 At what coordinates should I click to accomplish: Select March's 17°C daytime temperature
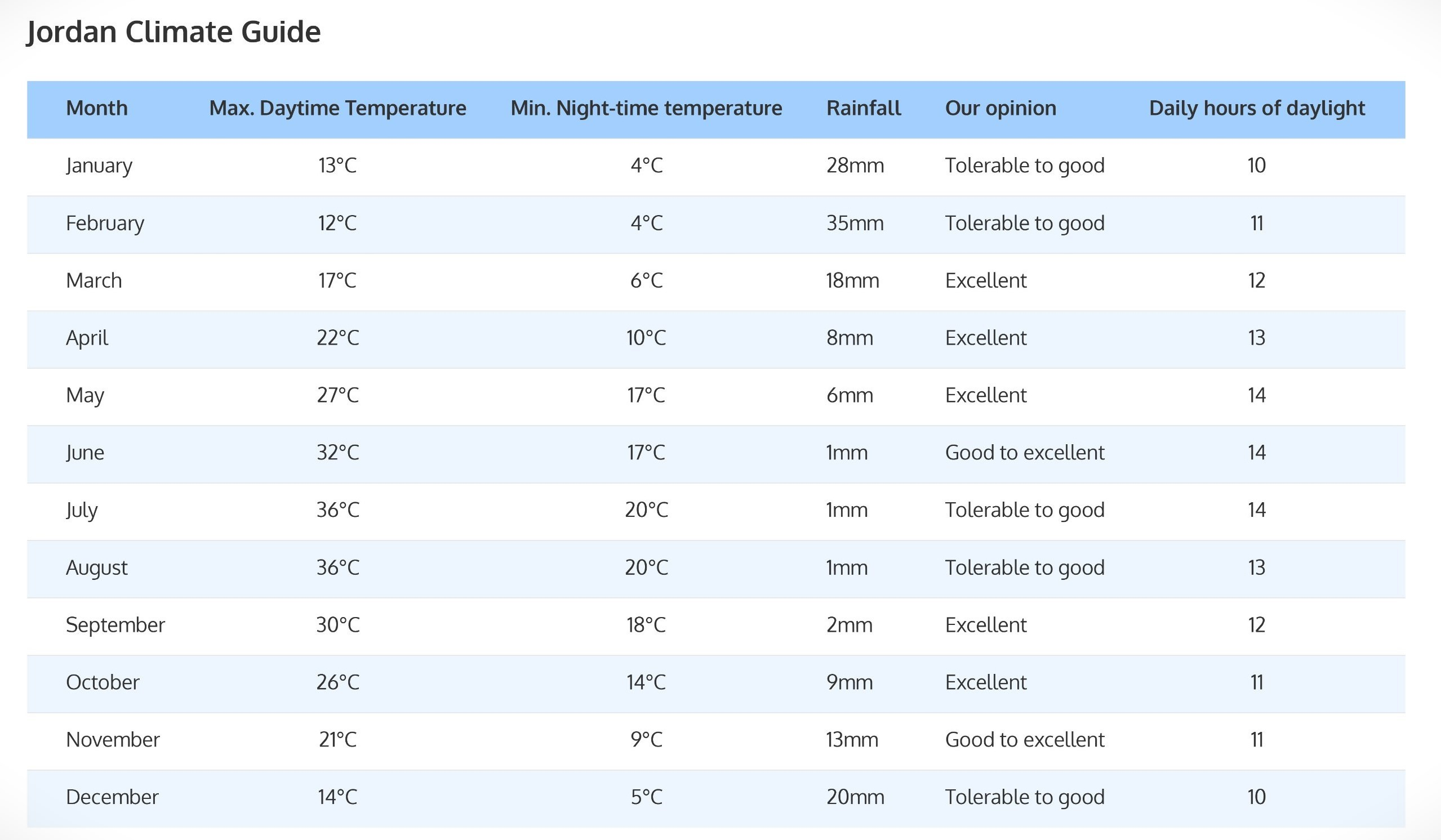(337, 280)
